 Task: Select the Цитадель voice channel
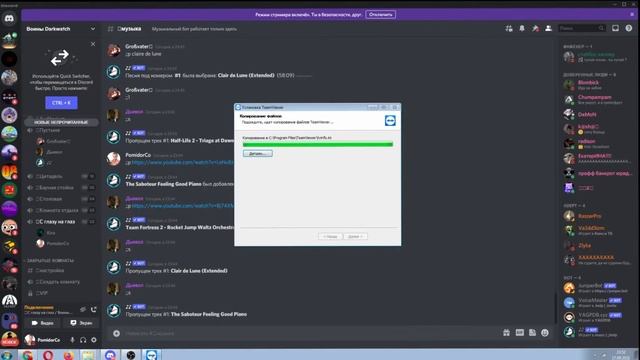(x=60, y=176)
